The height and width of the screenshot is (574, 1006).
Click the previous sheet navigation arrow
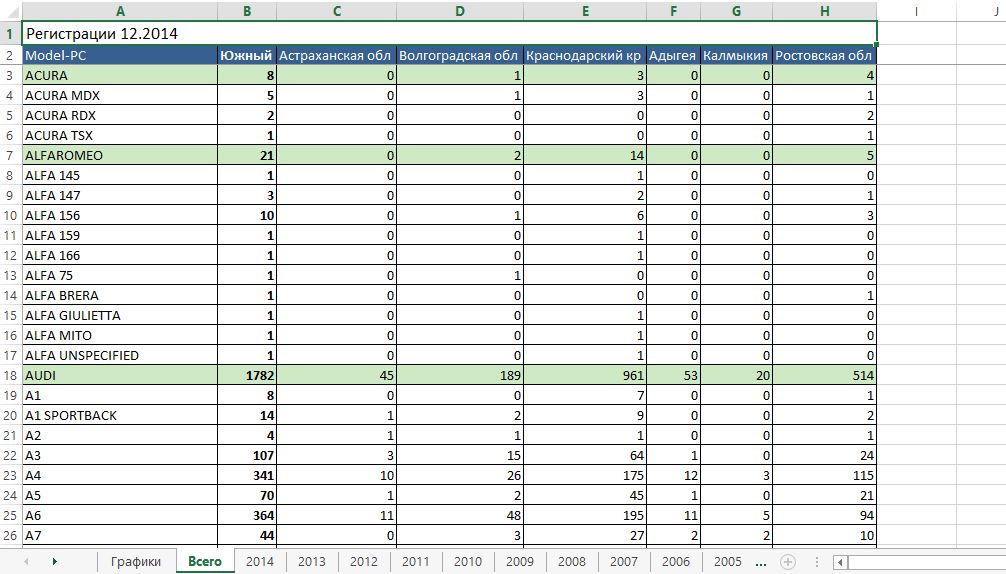pos(26,562)
